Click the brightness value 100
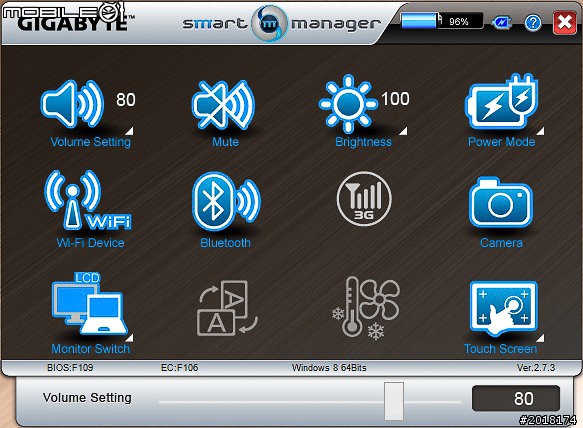The image size is (583, 428). click(x=395, y=99)
